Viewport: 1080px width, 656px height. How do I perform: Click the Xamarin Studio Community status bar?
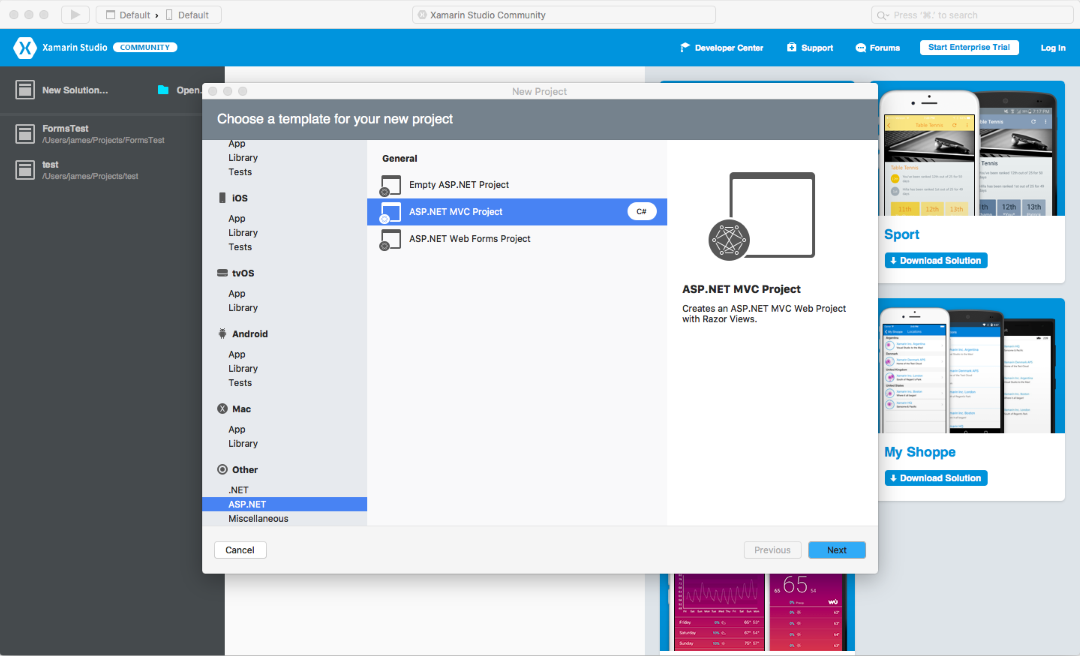point(563,15)
